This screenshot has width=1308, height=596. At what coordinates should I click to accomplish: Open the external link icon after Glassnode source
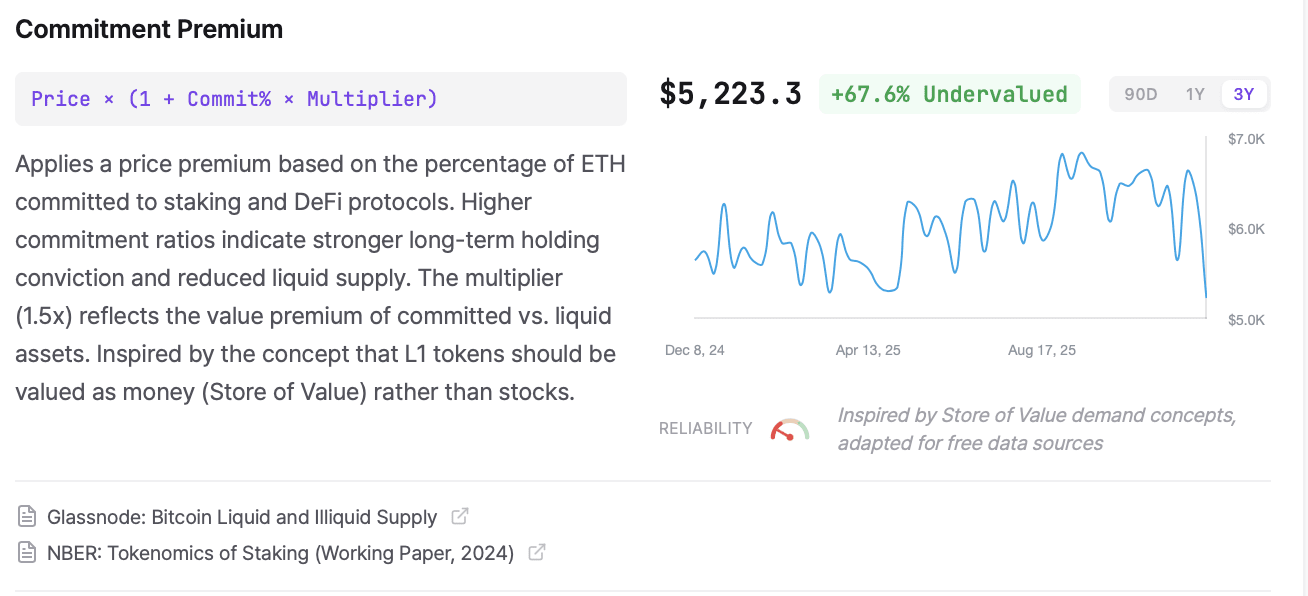coord(460,517)
